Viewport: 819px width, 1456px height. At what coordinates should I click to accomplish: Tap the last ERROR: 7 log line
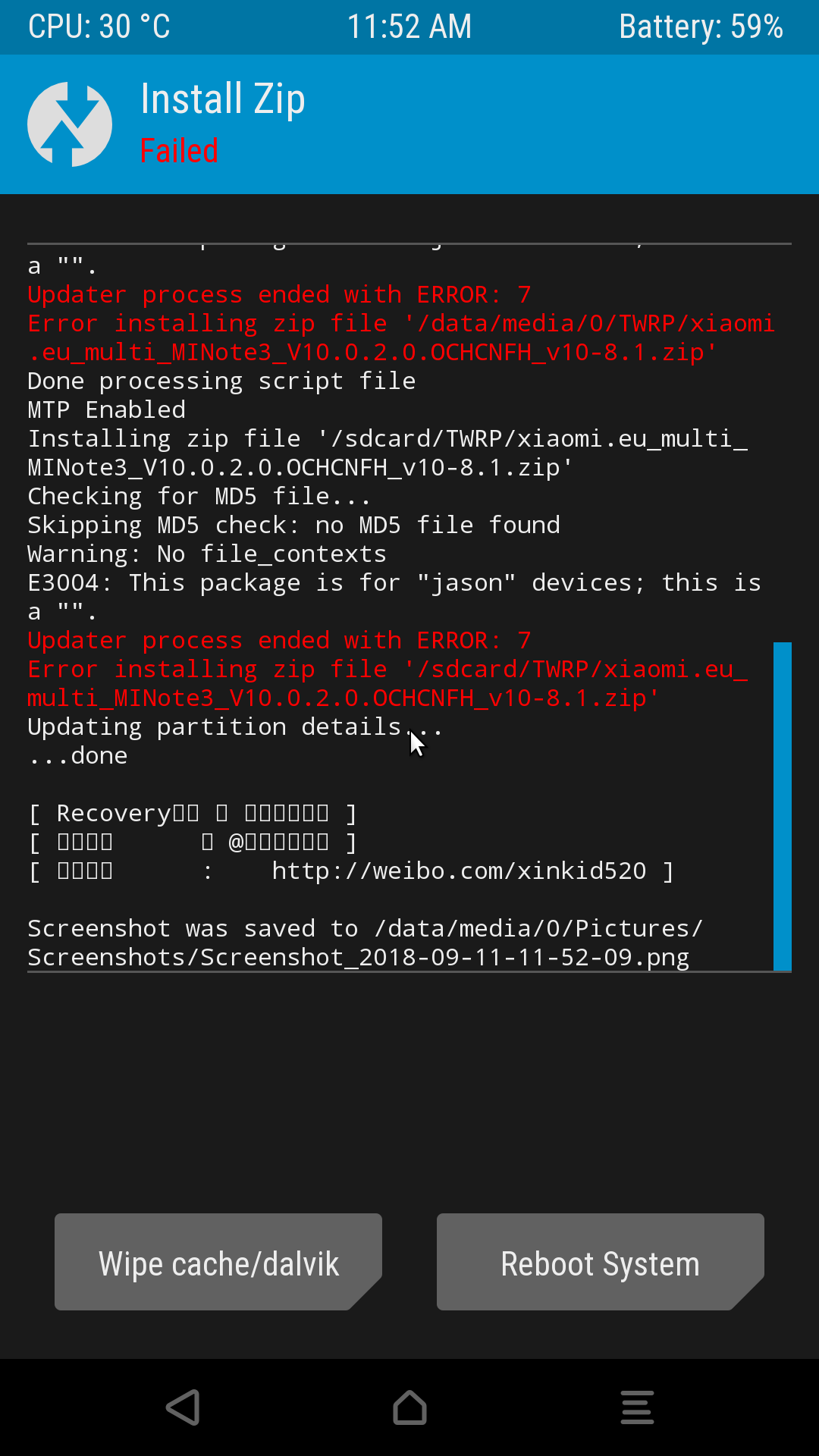(279, 640)
